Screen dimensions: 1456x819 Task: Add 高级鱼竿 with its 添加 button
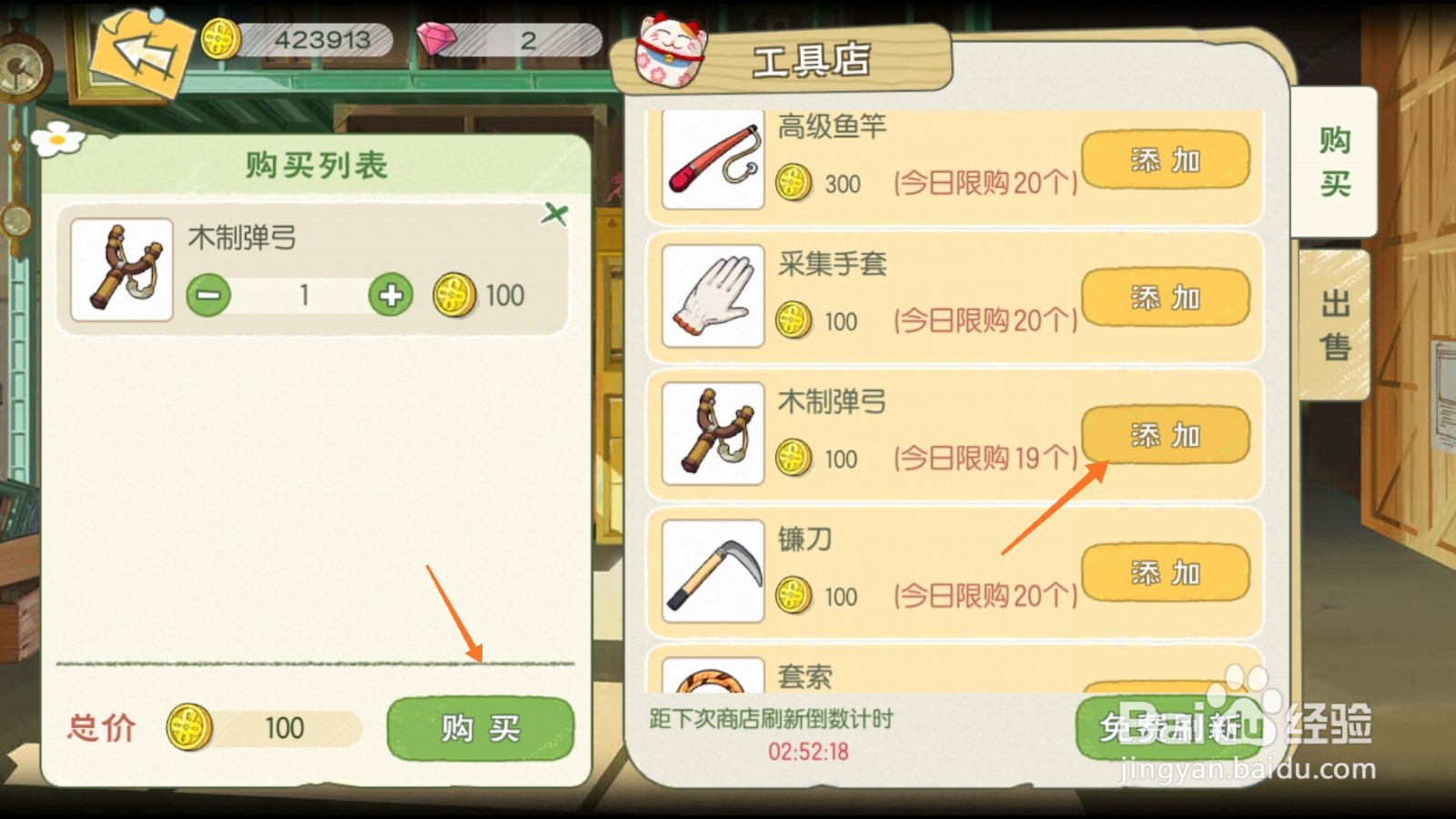click(x=1166, y=160)
